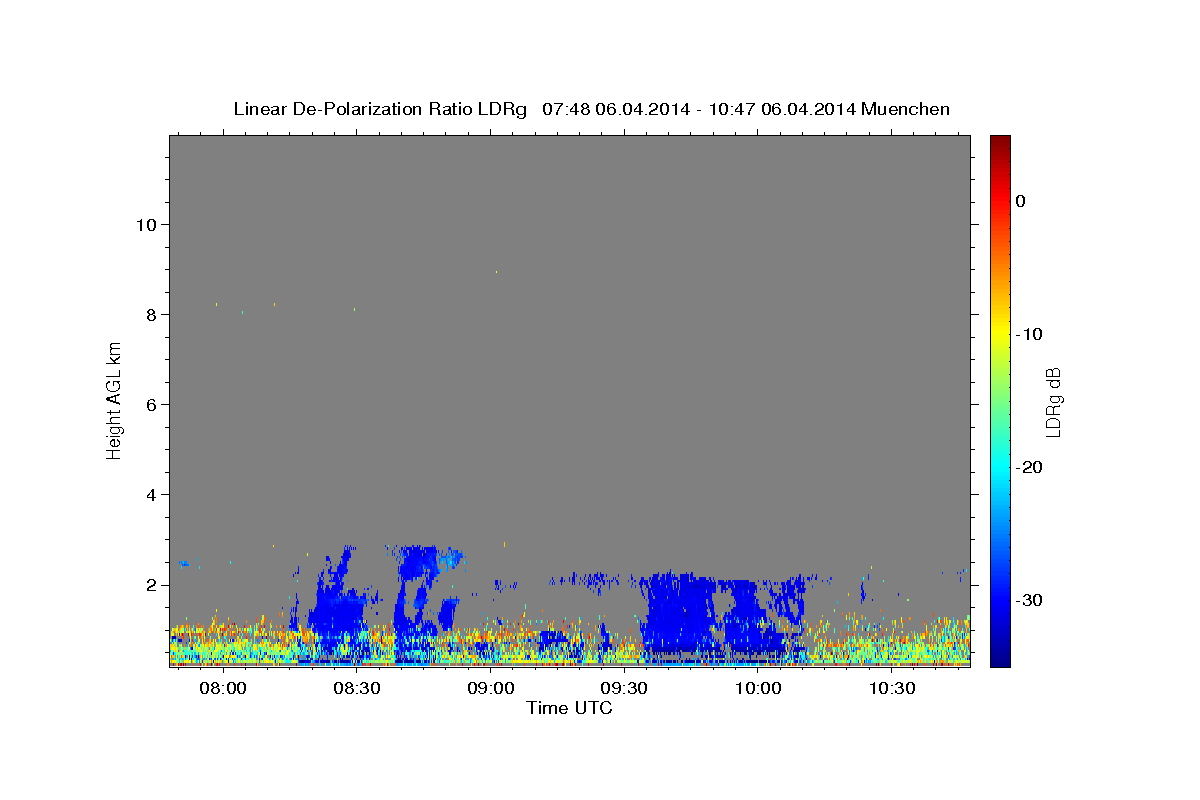Click the 09:00 time axis label
Viewport: 1200px width, 800px height.
[491, 689]
